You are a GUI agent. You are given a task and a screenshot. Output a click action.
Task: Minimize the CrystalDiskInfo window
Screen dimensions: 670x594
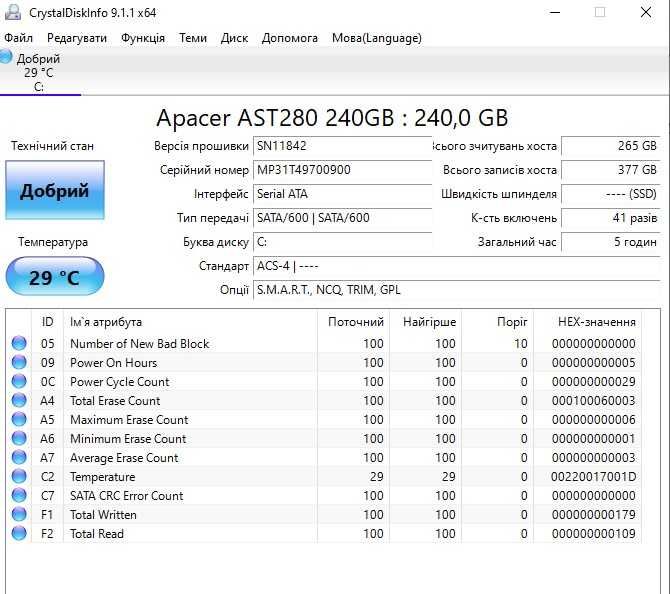click(x=555, y=12)
